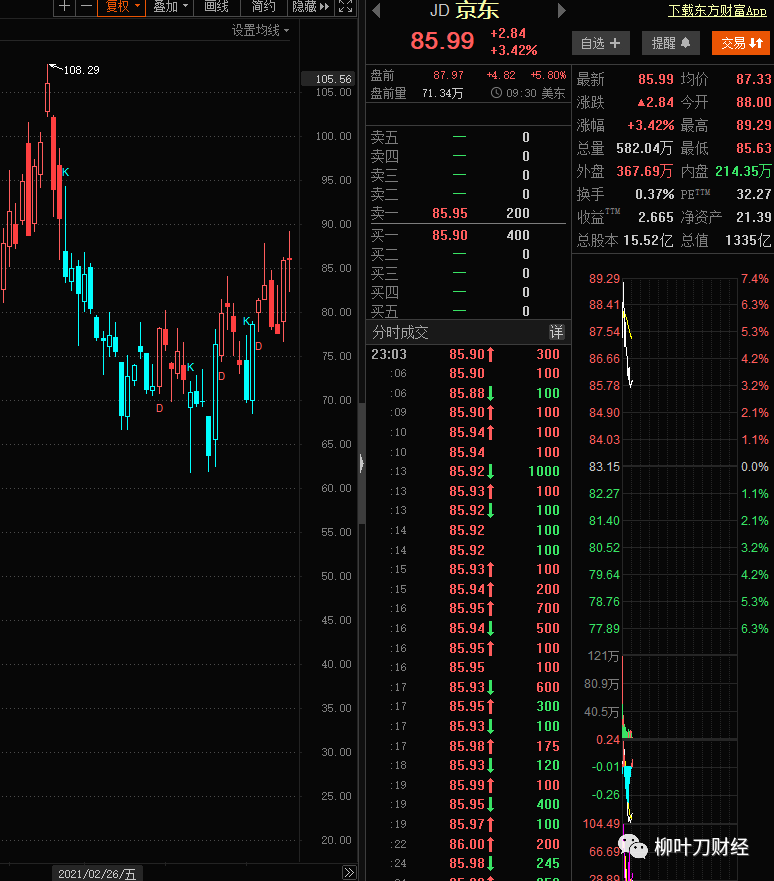The width and height of the screenshot is (774, 881).
Task: Open the 设置均线 dropdown
Action: click(260, 30)
